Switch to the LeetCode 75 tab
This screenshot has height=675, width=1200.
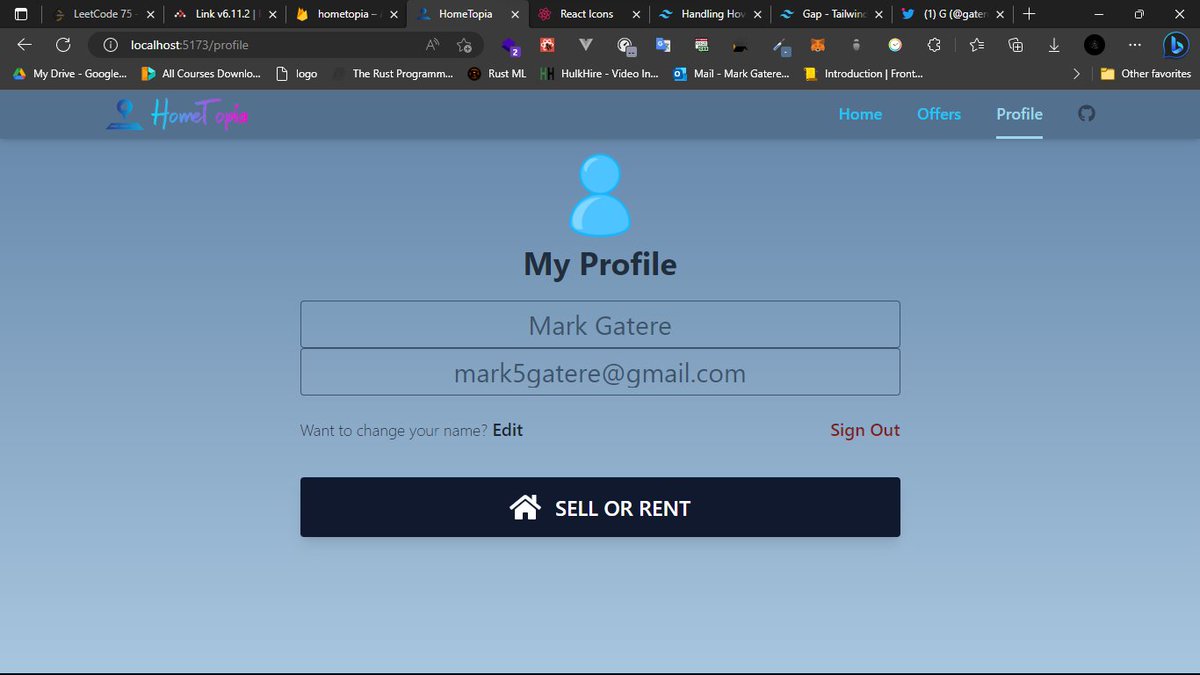click(103, 14)
